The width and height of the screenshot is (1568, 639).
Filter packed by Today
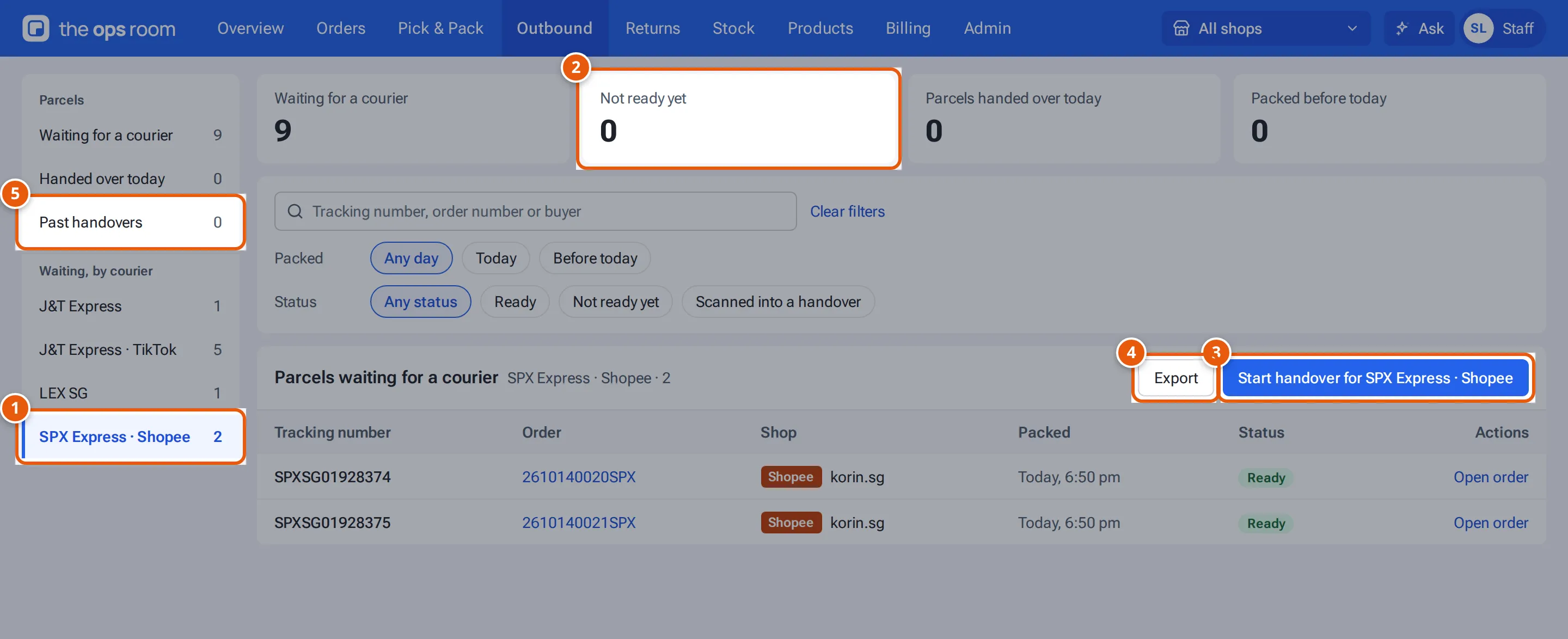495,258
